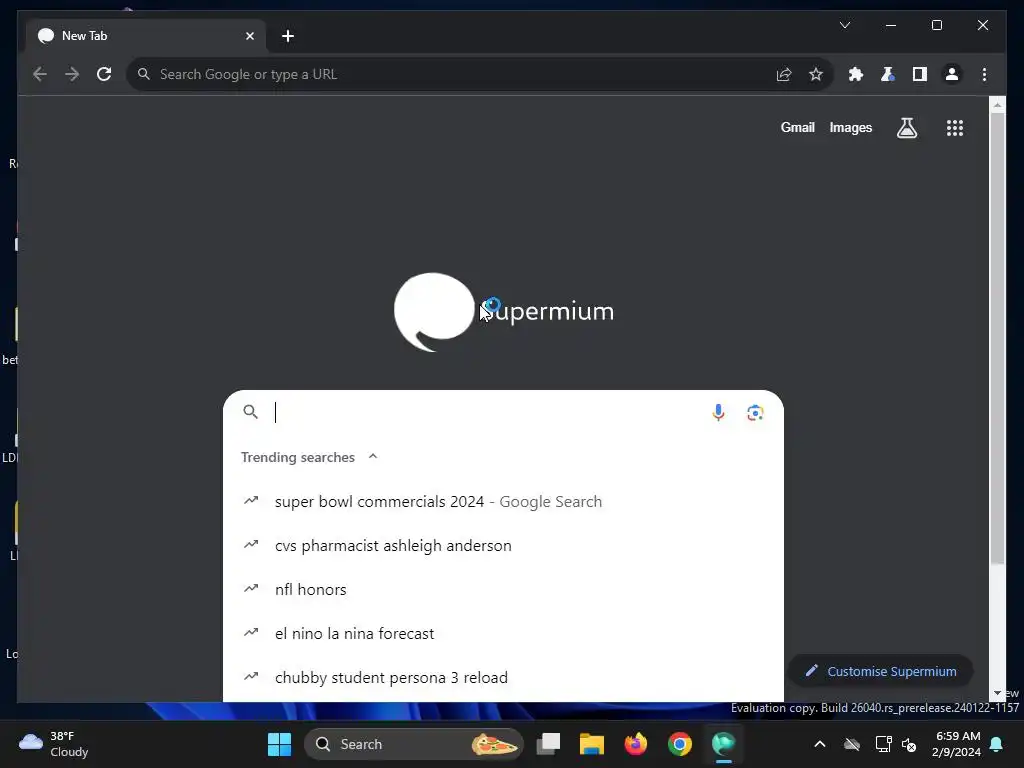This screenshot has width=1024, height=768.
Task: Start voice search with microphone icon
Action: pyautogui.click(x=718, y=413)
